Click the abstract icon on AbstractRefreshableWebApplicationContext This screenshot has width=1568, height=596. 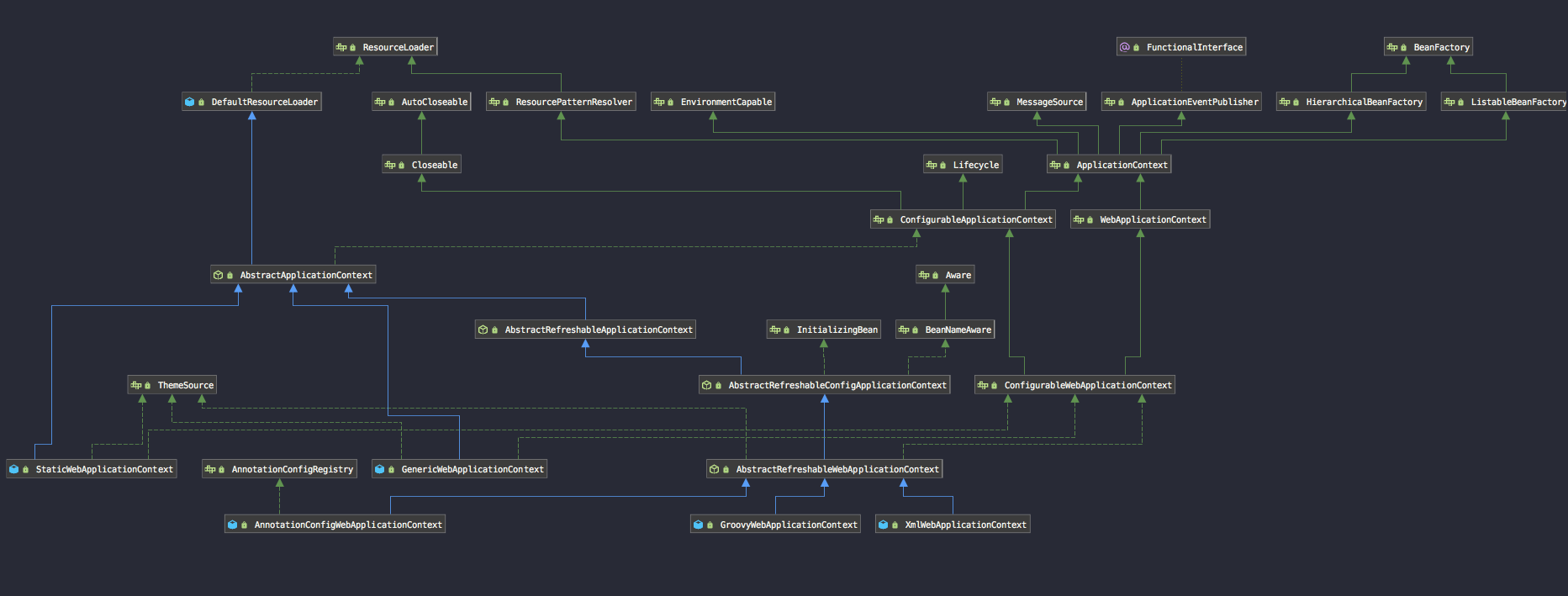[x=715, y=469]
